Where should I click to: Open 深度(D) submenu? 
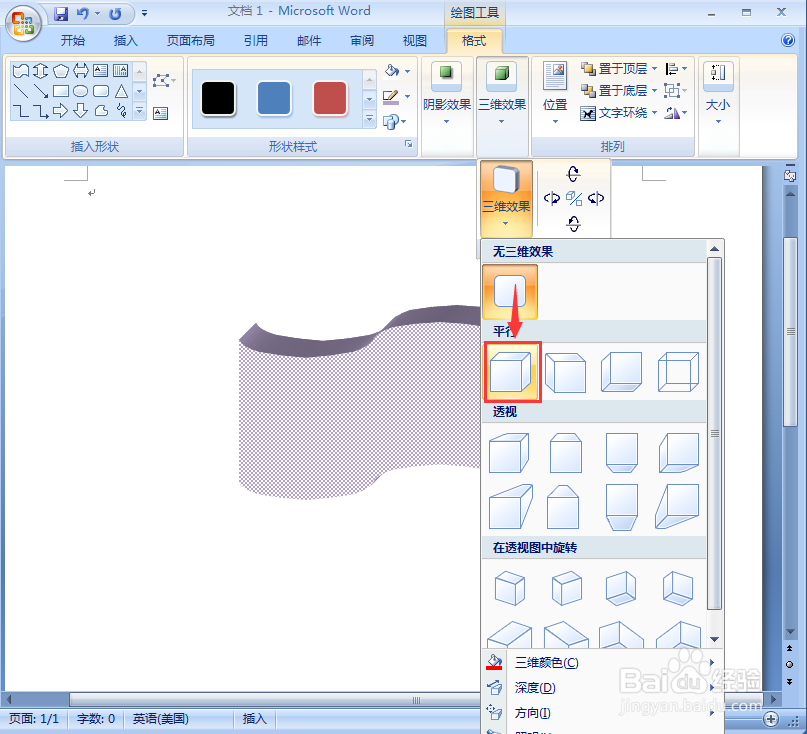click(x=602, y=688)
